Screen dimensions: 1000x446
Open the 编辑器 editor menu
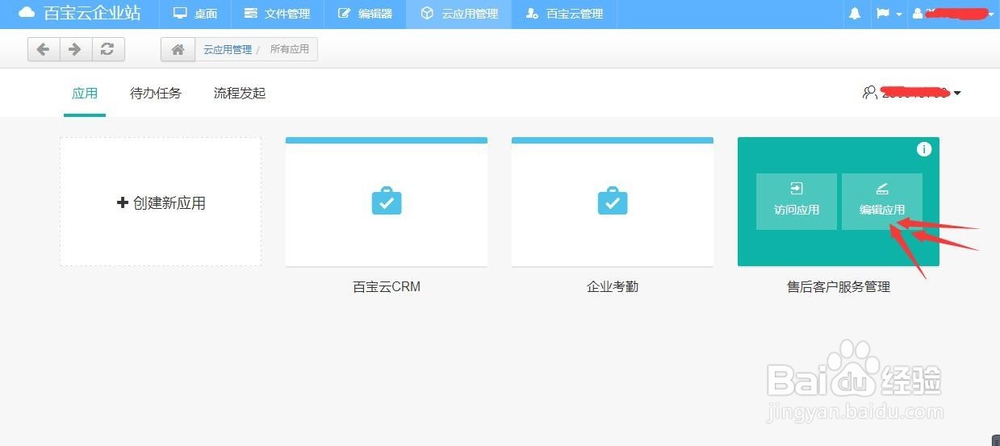365,14
